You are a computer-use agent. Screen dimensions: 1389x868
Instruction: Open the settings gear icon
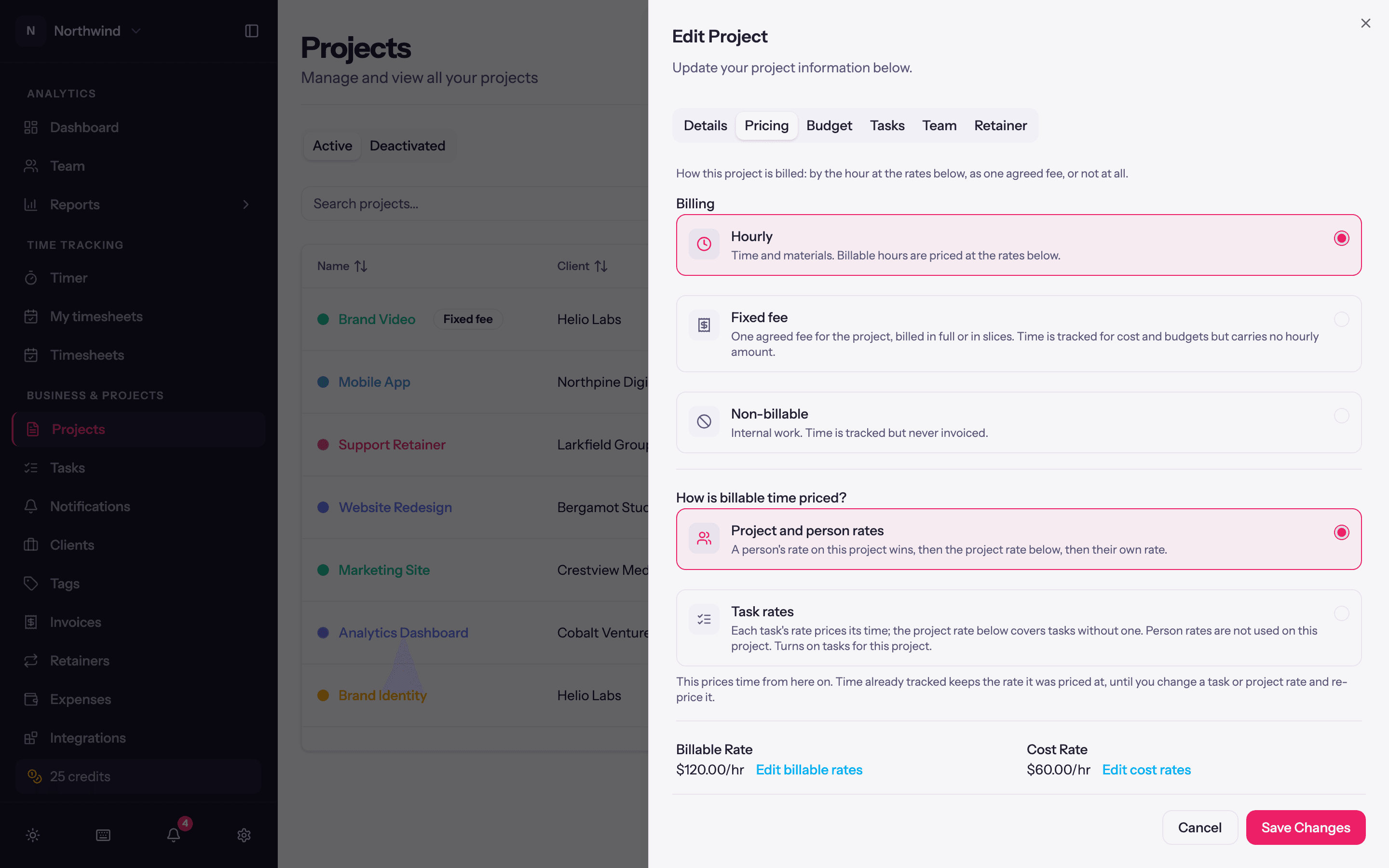tap(244, 835)
